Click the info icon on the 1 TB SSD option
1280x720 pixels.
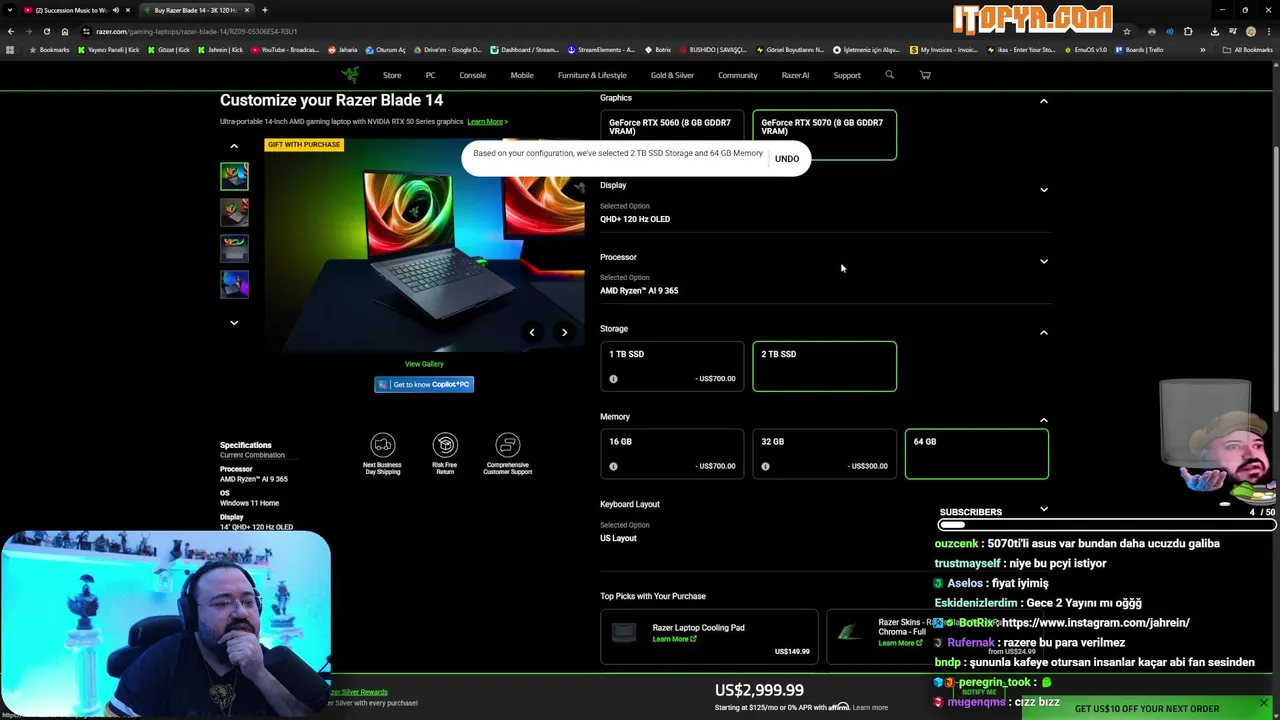pos(613,379)
